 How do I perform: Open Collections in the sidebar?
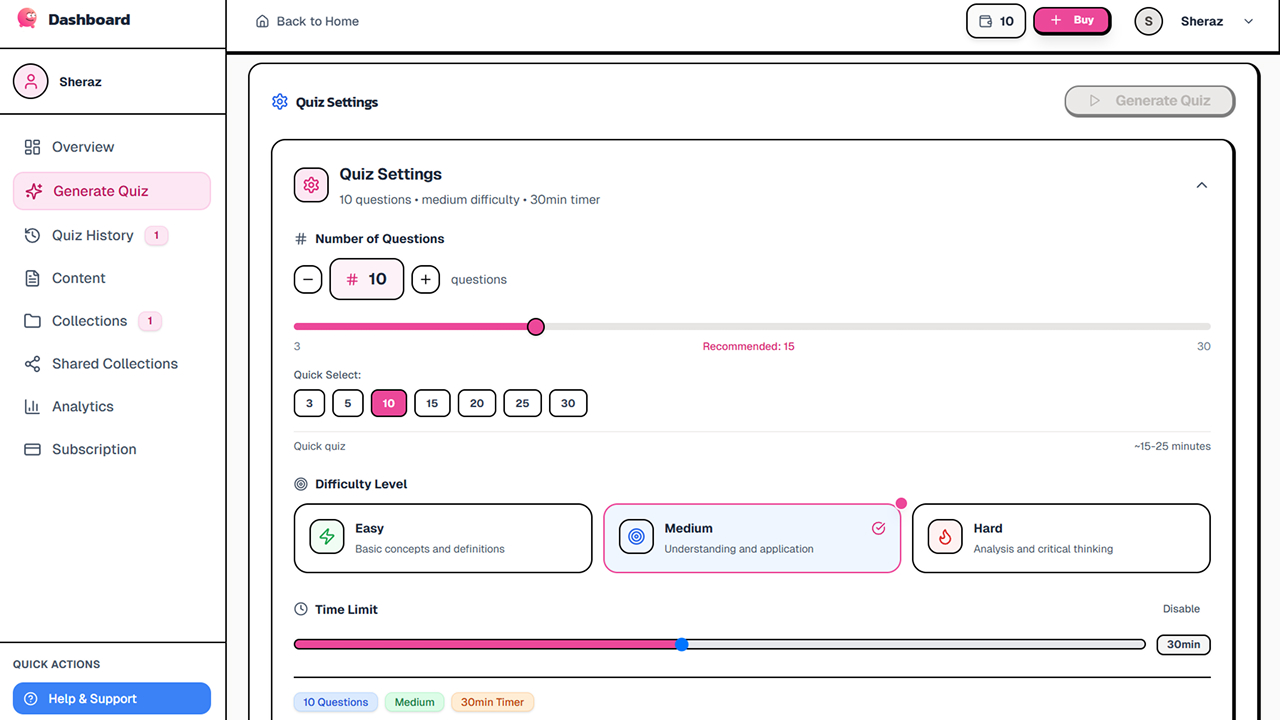pyautogui.click(x=89, y=321)
